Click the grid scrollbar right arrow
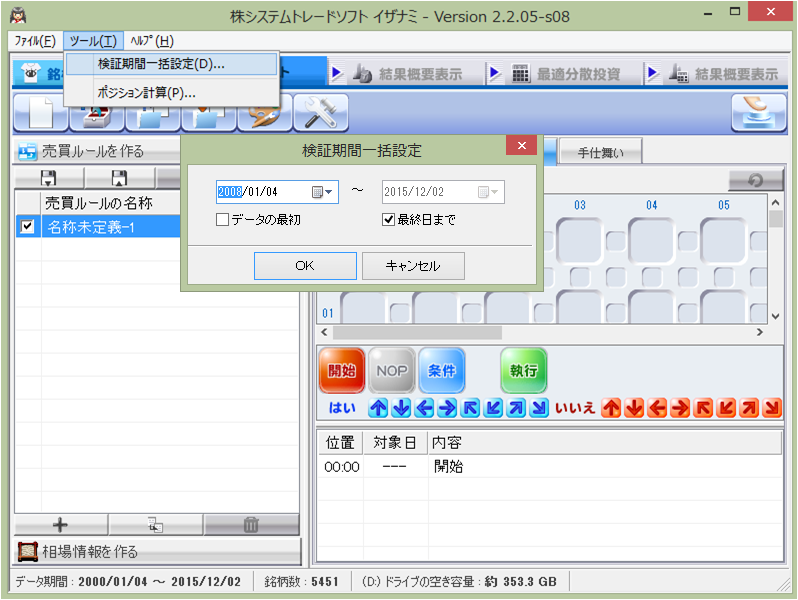 click(760, 332)
